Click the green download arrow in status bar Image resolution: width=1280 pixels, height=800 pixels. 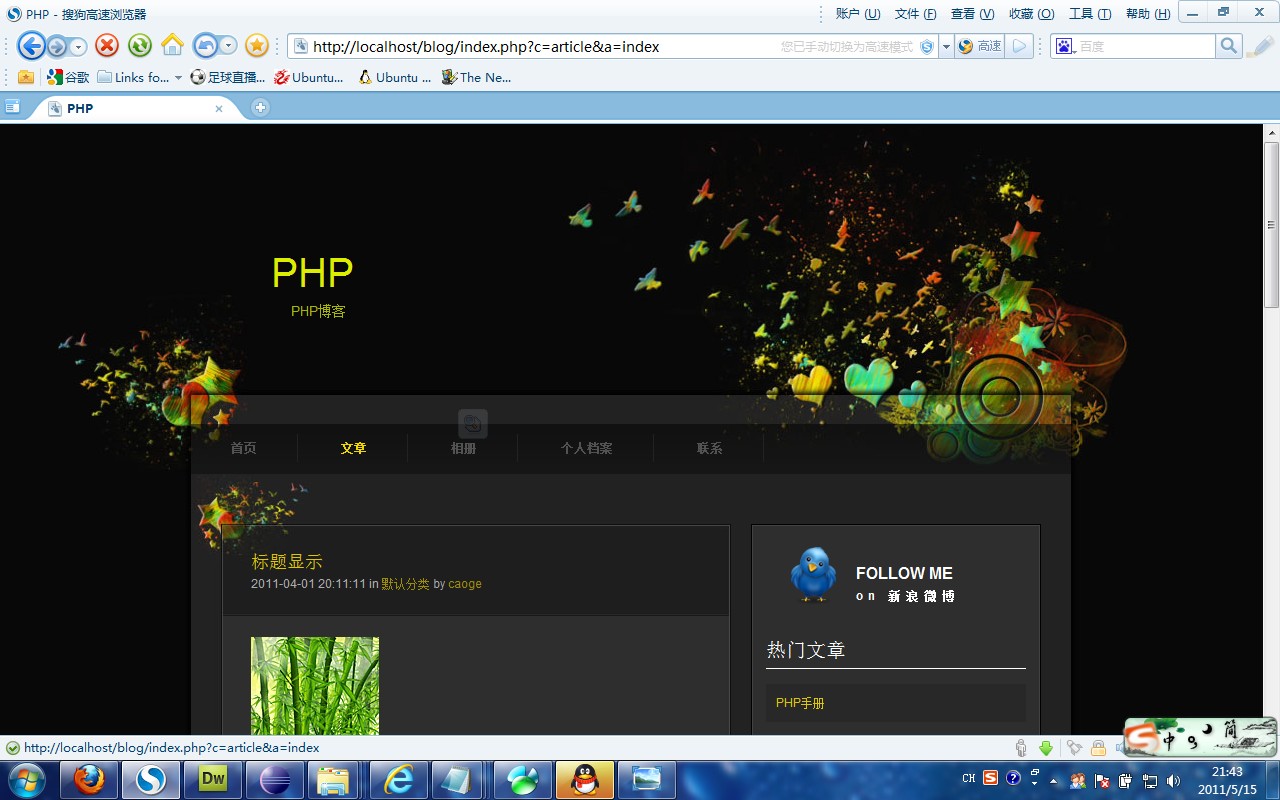point(1046,748)
